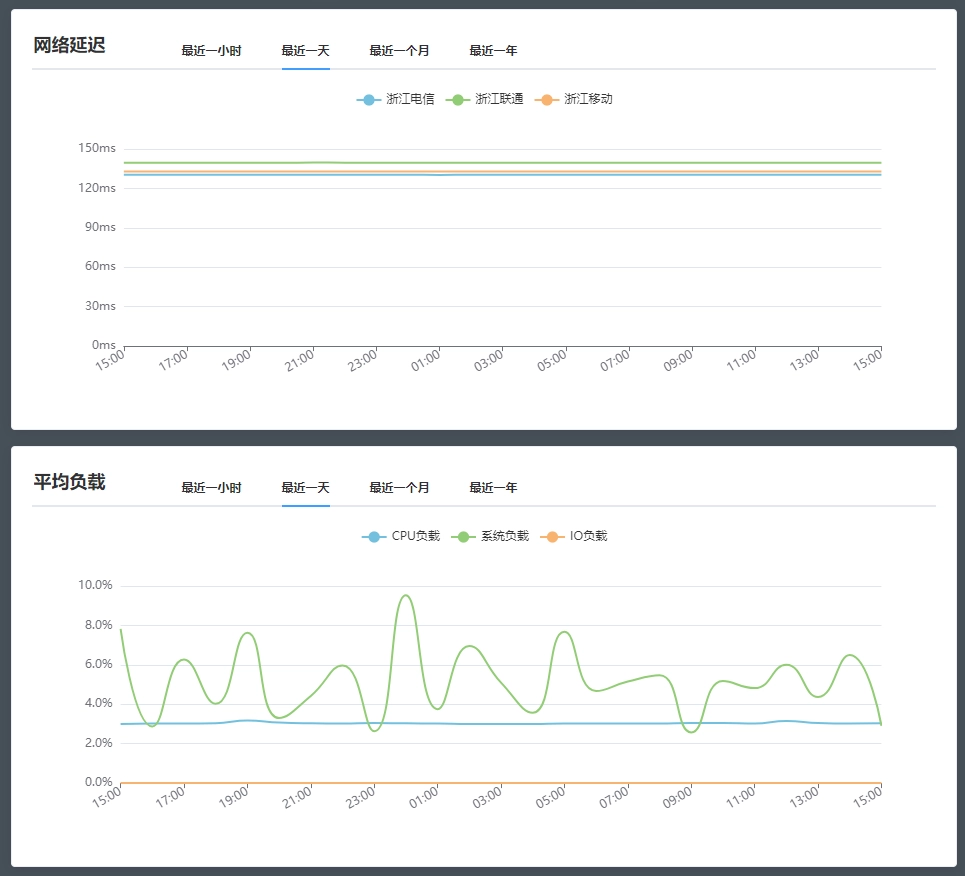The image size is (965, 876).
Task: Click the 平均负载 panel title
Action: 70,481
